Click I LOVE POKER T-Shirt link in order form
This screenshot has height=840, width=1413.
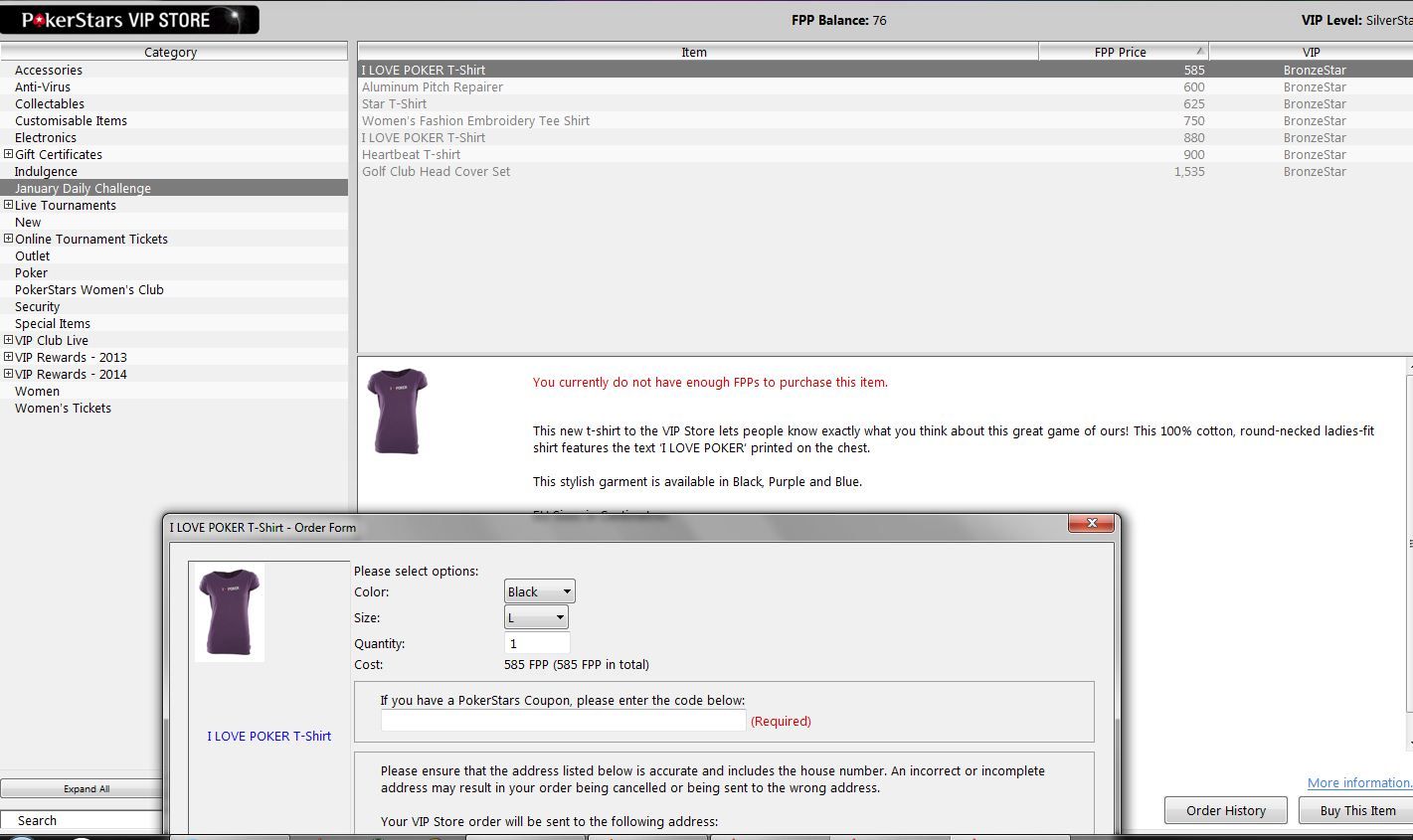pyautogui.click(x=269, y=736)
